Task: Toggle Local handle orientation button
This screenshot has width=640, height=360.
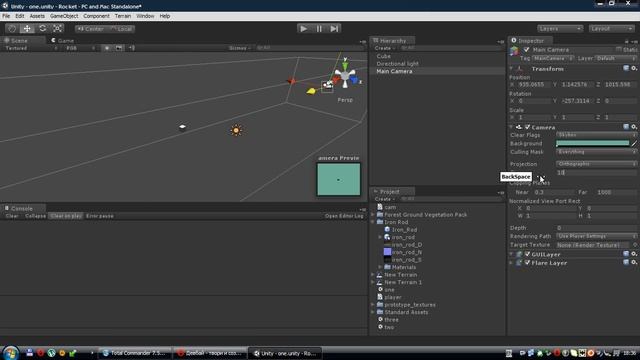Action: click(121, 29)
